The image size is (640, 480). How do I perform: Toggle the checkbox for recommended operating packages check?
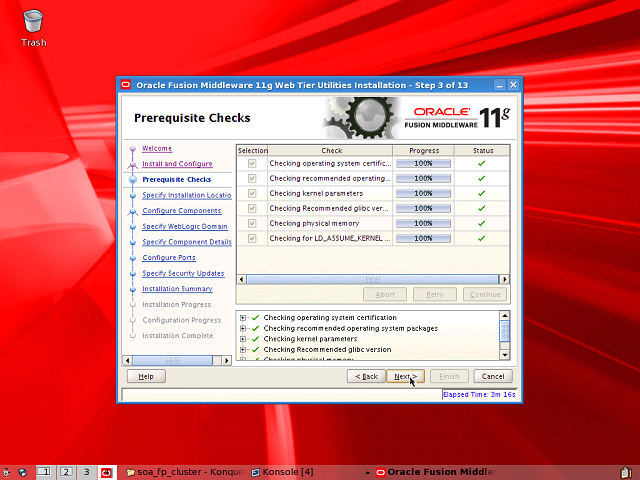[252, 178]
